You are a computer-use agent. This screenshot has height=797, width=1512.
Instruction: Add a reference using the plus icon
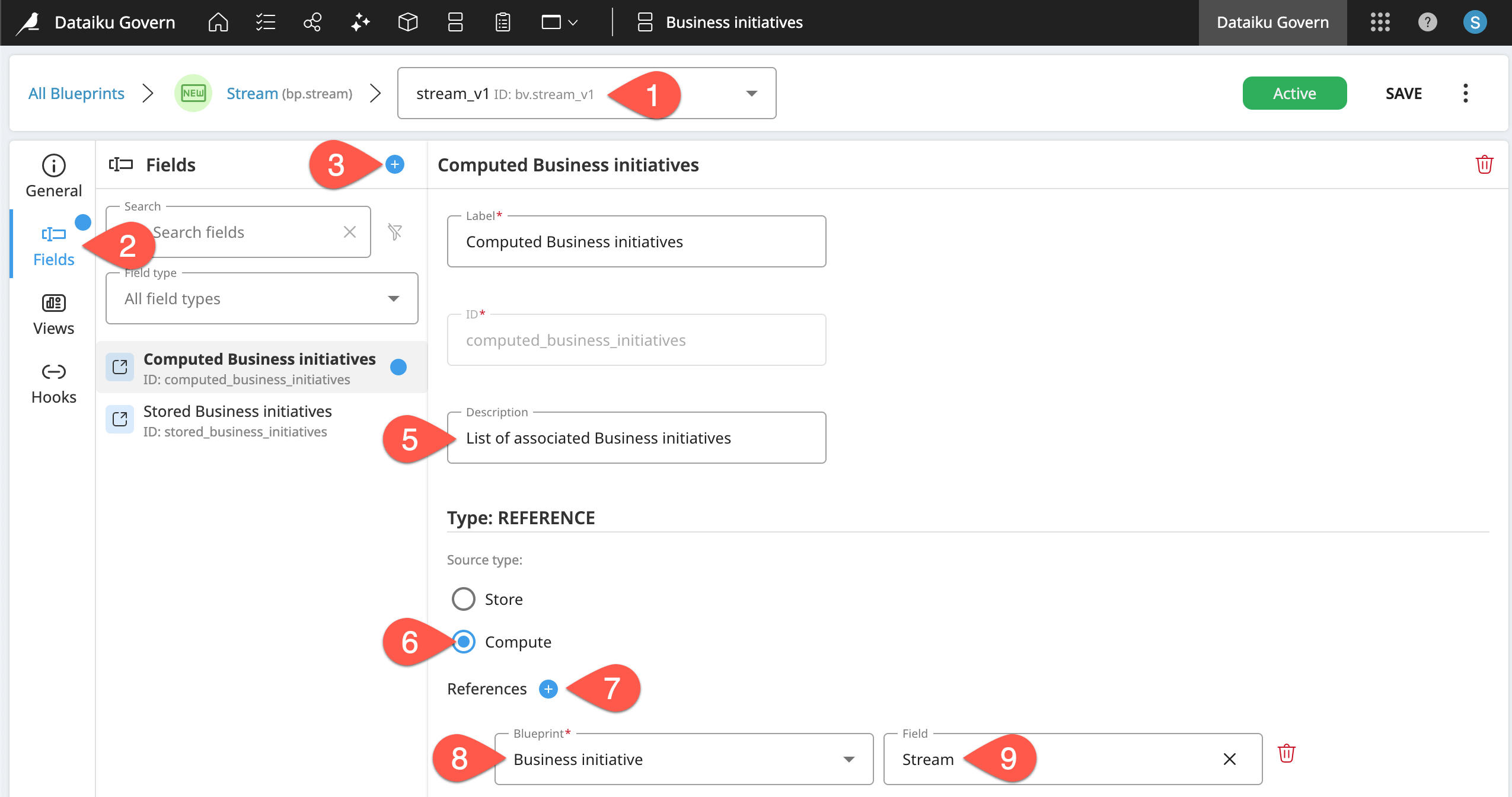point(547,689)
